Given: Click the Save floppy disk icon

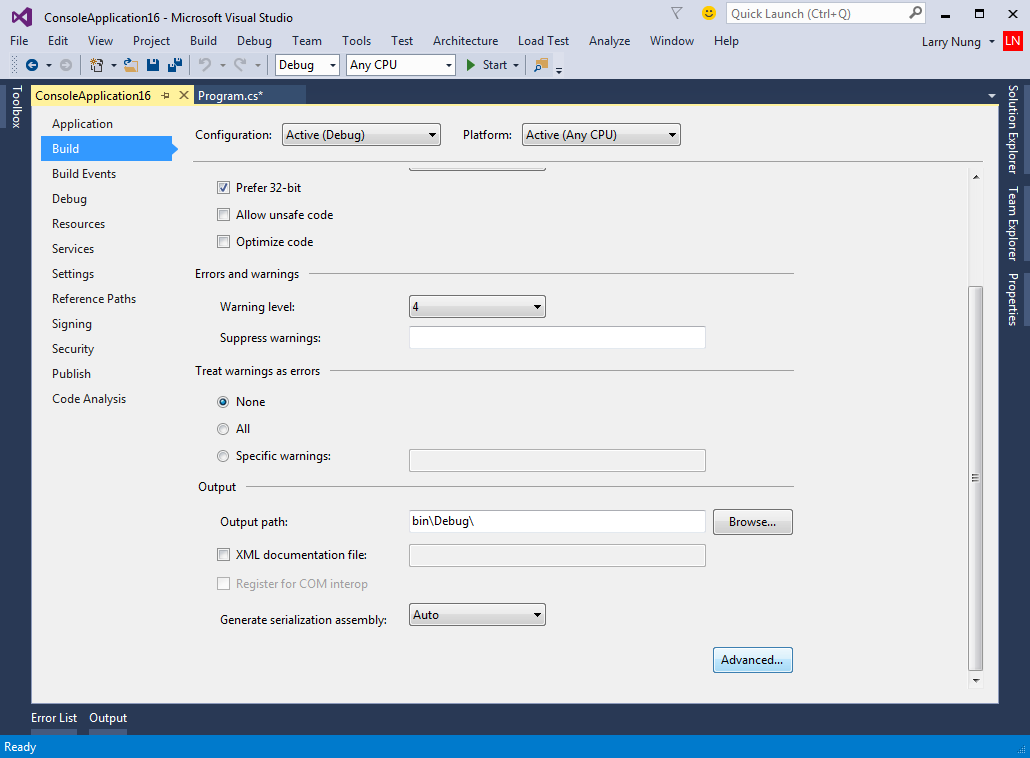Looking at the screenshot, I should (x=153, y=65).
